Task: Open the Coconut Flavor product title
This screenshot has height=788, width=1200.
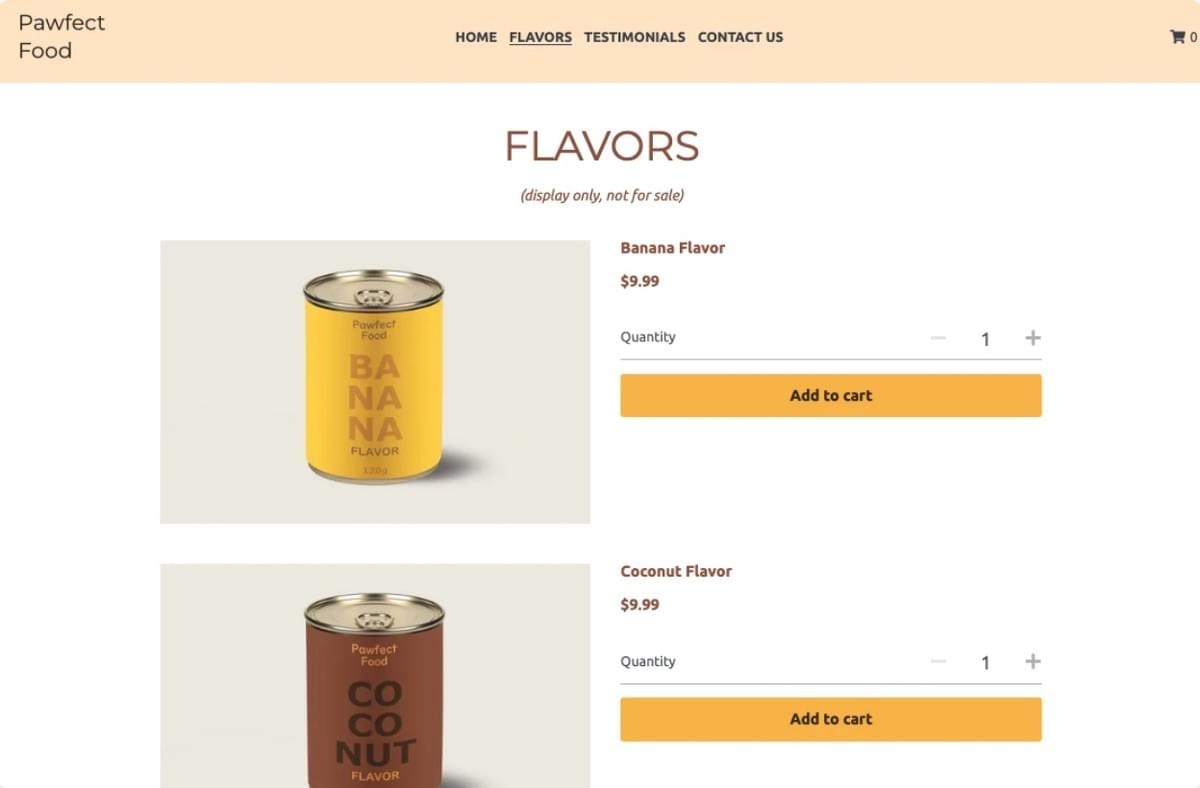Action: [676, 571]
